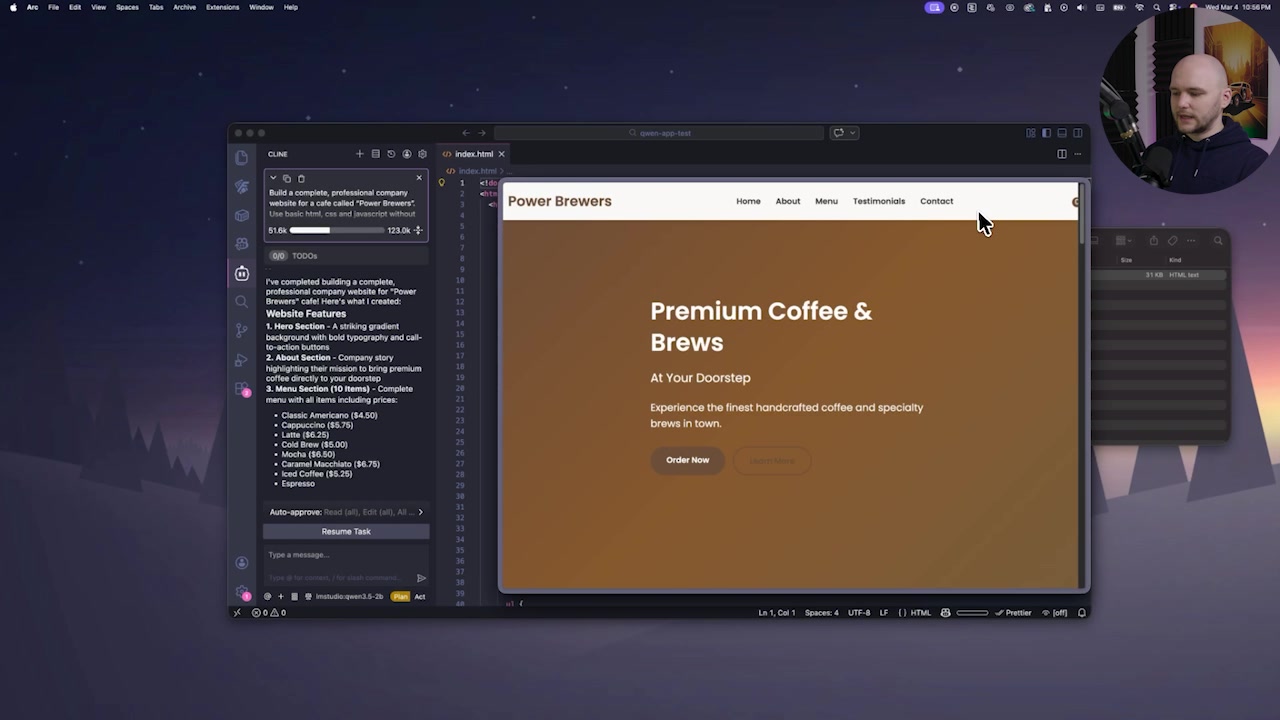This screenshot has width=1280, height=720.
Task: Send the message with the paper plane icon
Action: (x=421, y=578)
